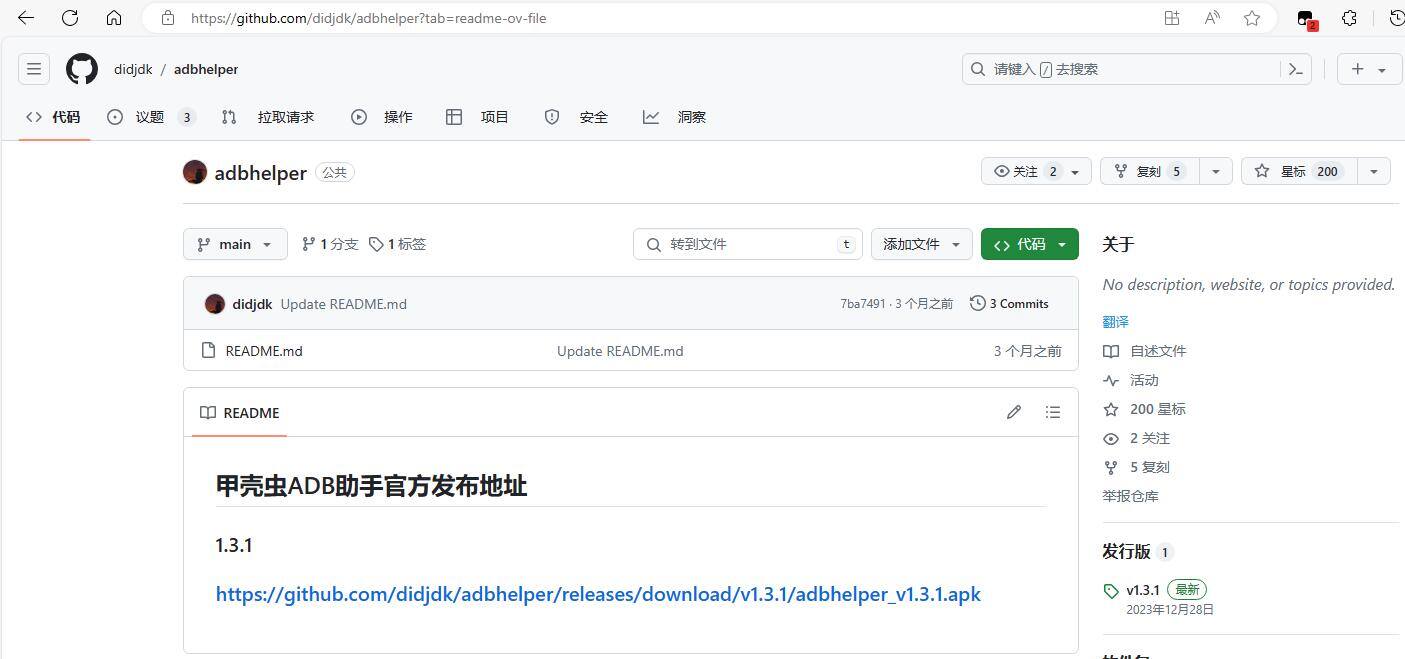
Task: Expand the Add file dropdown
Action: (x=922, y=244)
